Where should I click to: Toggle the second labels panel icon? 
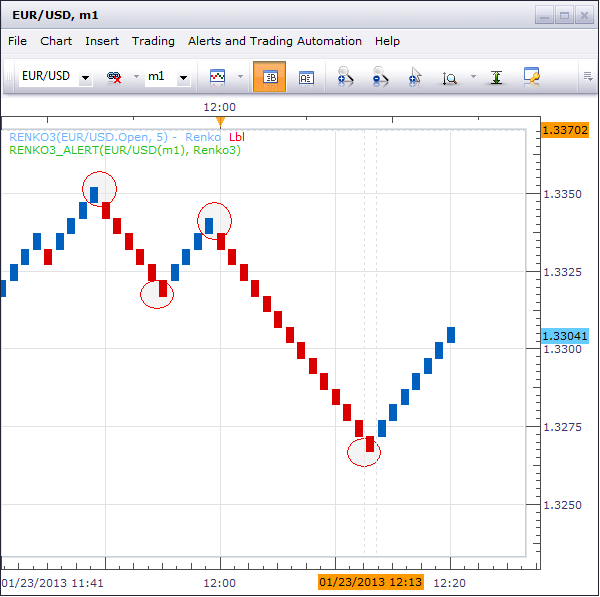306,78
